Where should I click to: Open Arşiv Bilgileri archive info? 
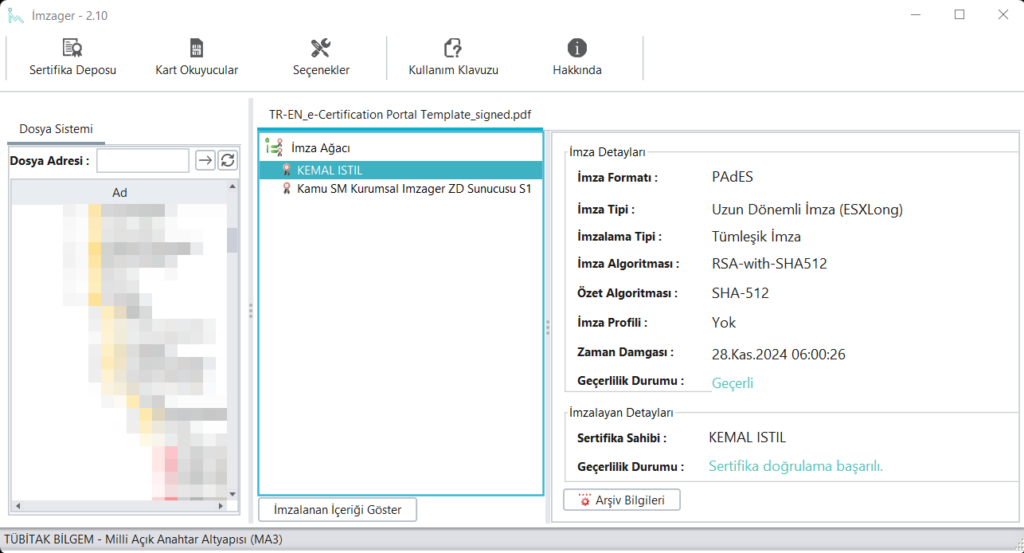pyautogui.click(x=622, y=500)
